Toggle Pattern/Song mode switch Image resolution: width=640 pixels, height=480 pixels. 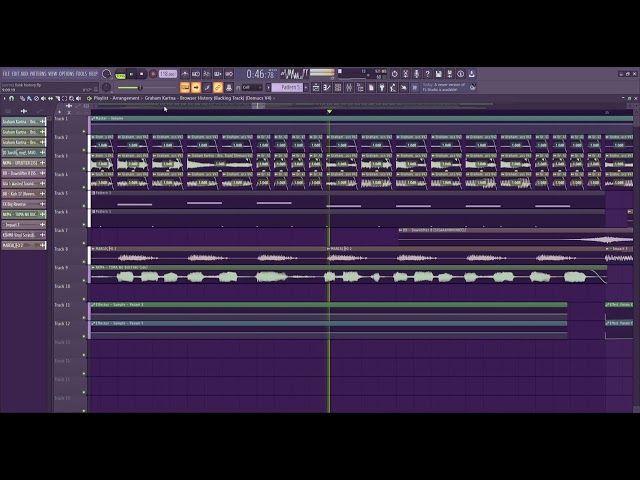[120, 74]
